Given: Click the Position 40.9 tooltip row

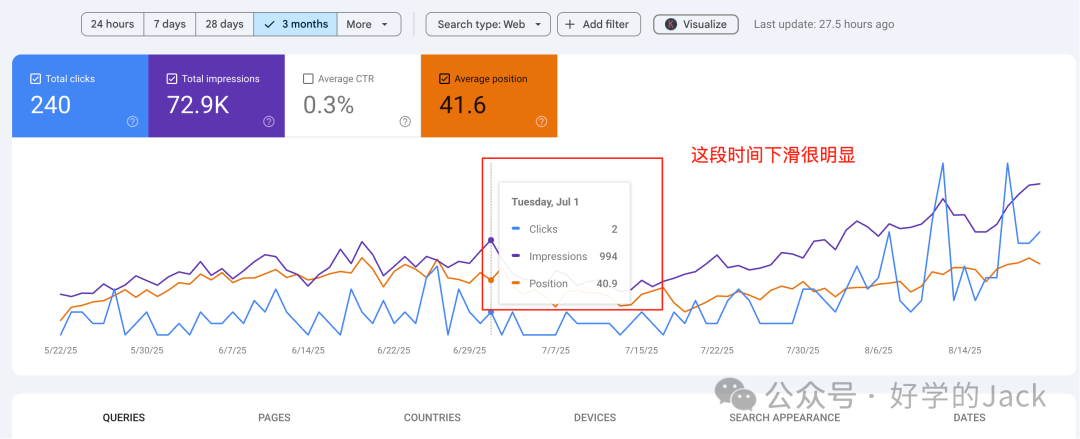Looking at the screenshot, I should 565,283.
